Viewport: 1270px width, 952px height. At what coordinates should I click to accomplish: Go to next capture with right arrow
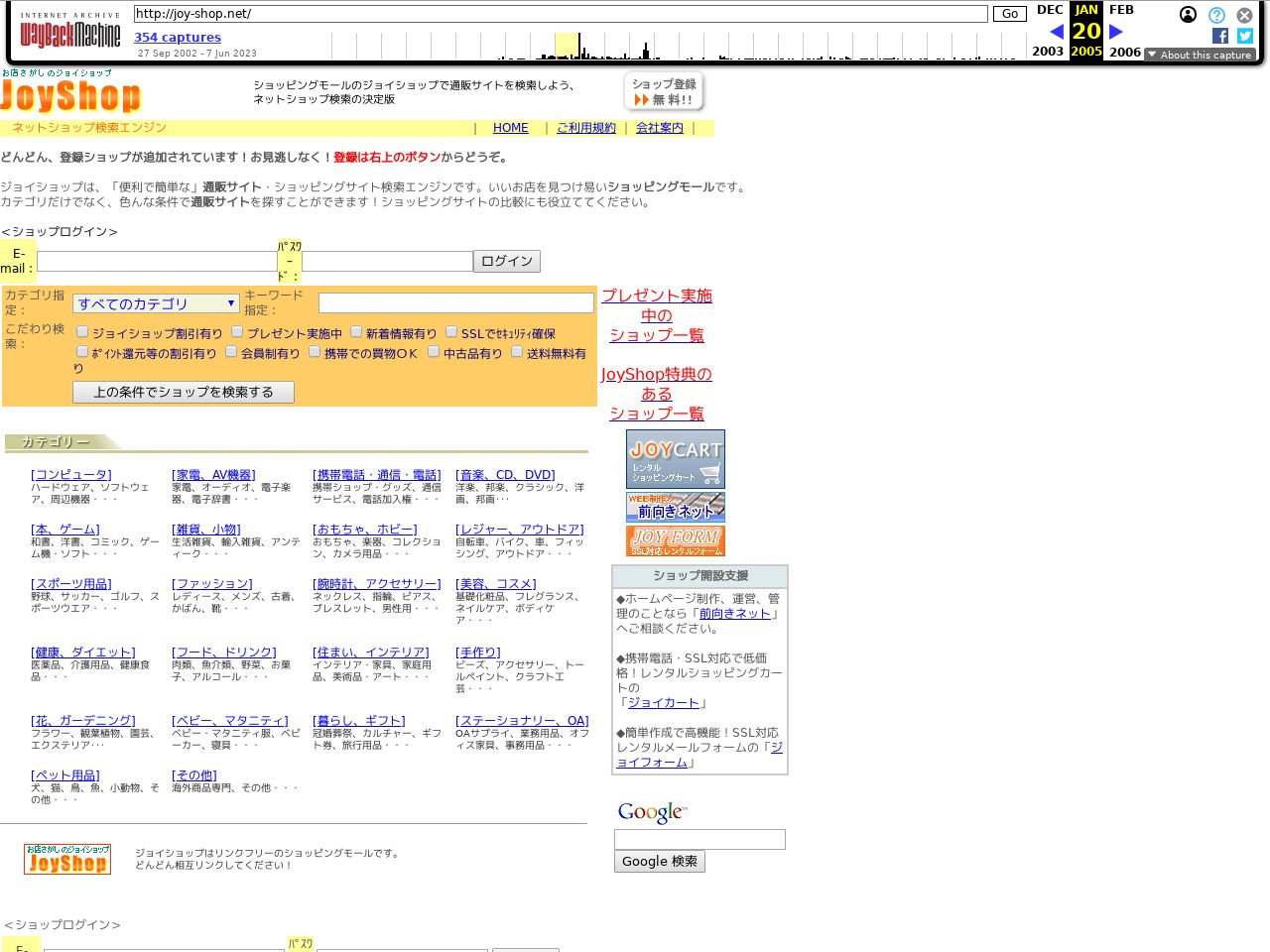[x=1115, y=32]
